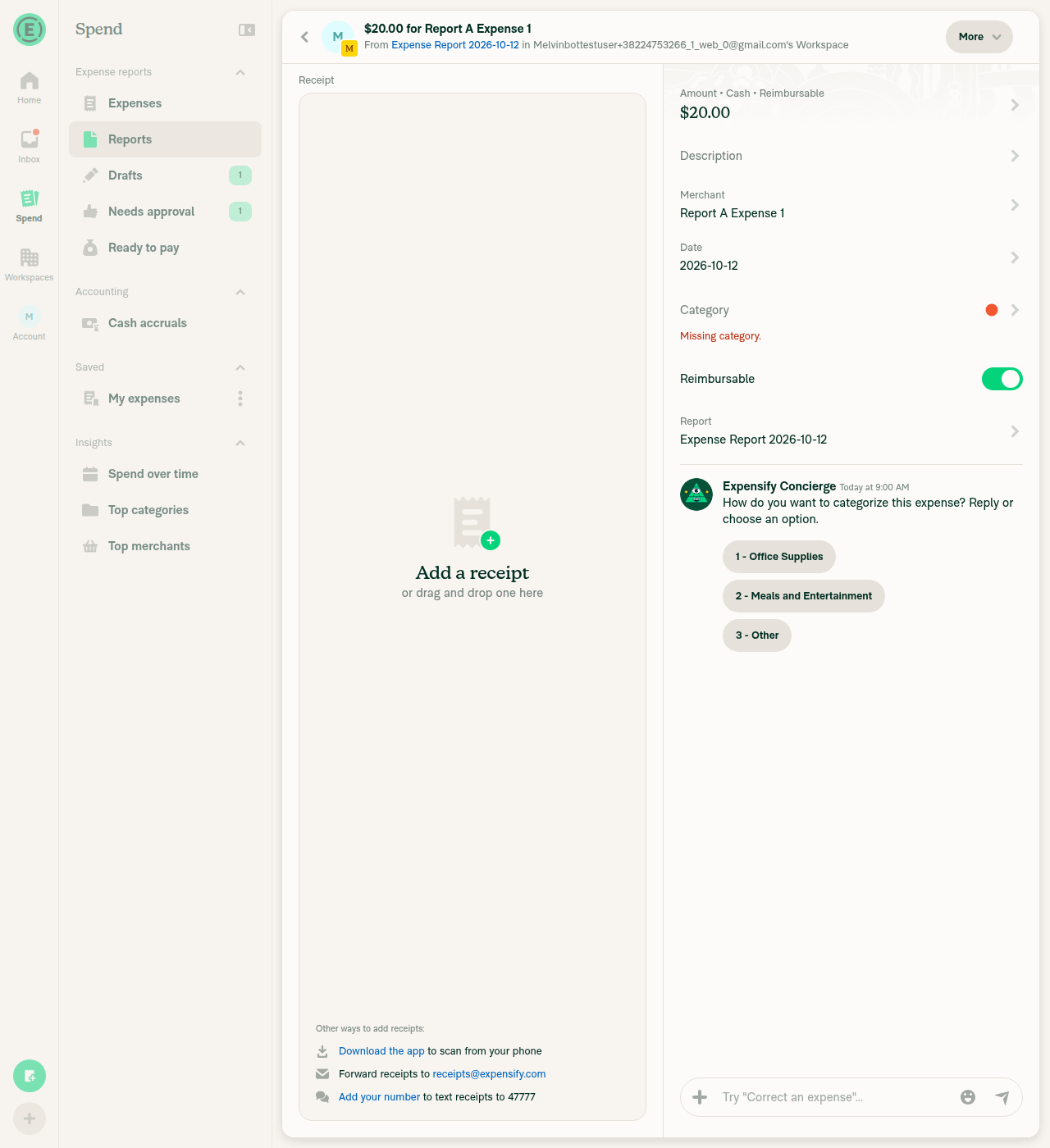Open the Category field
This screenshot has height=1148, width=1050.
click(851, 310)
